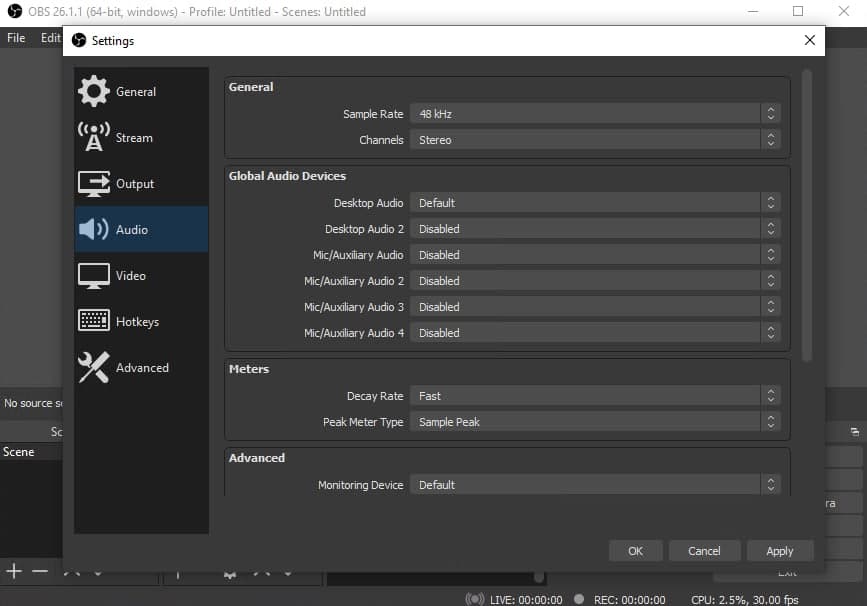
Task: Click OK to confirm settings
Action: [x=635, y=551]
